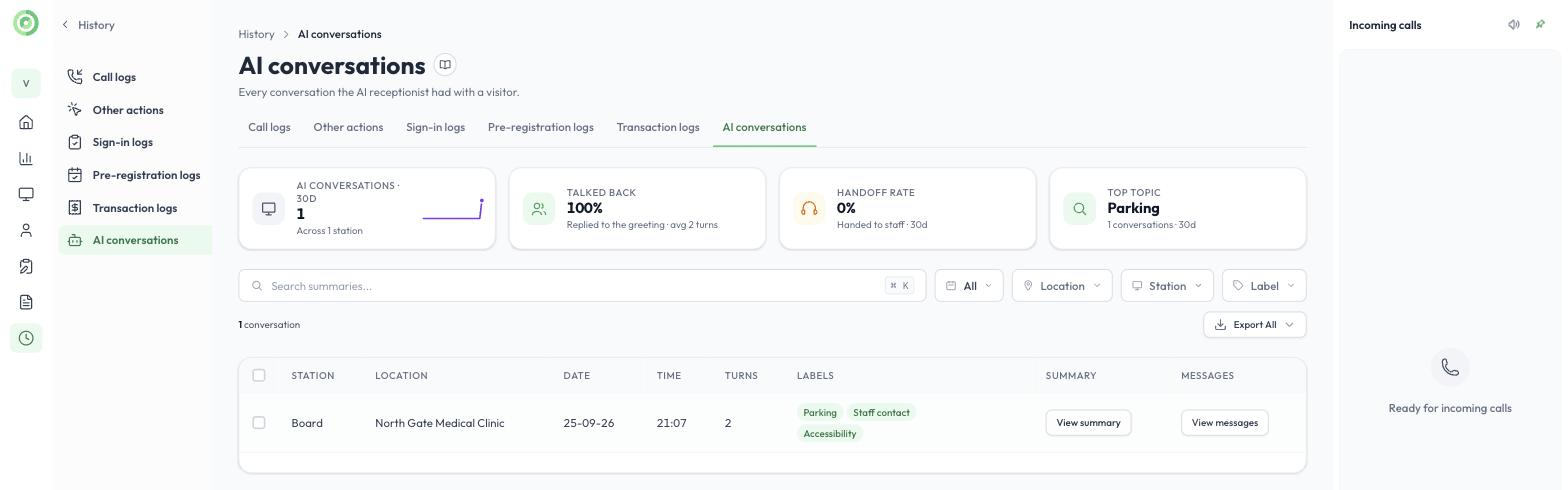Click the AI conversations card monitor icon
1568x490 pixels.
[x=269, y=208]
